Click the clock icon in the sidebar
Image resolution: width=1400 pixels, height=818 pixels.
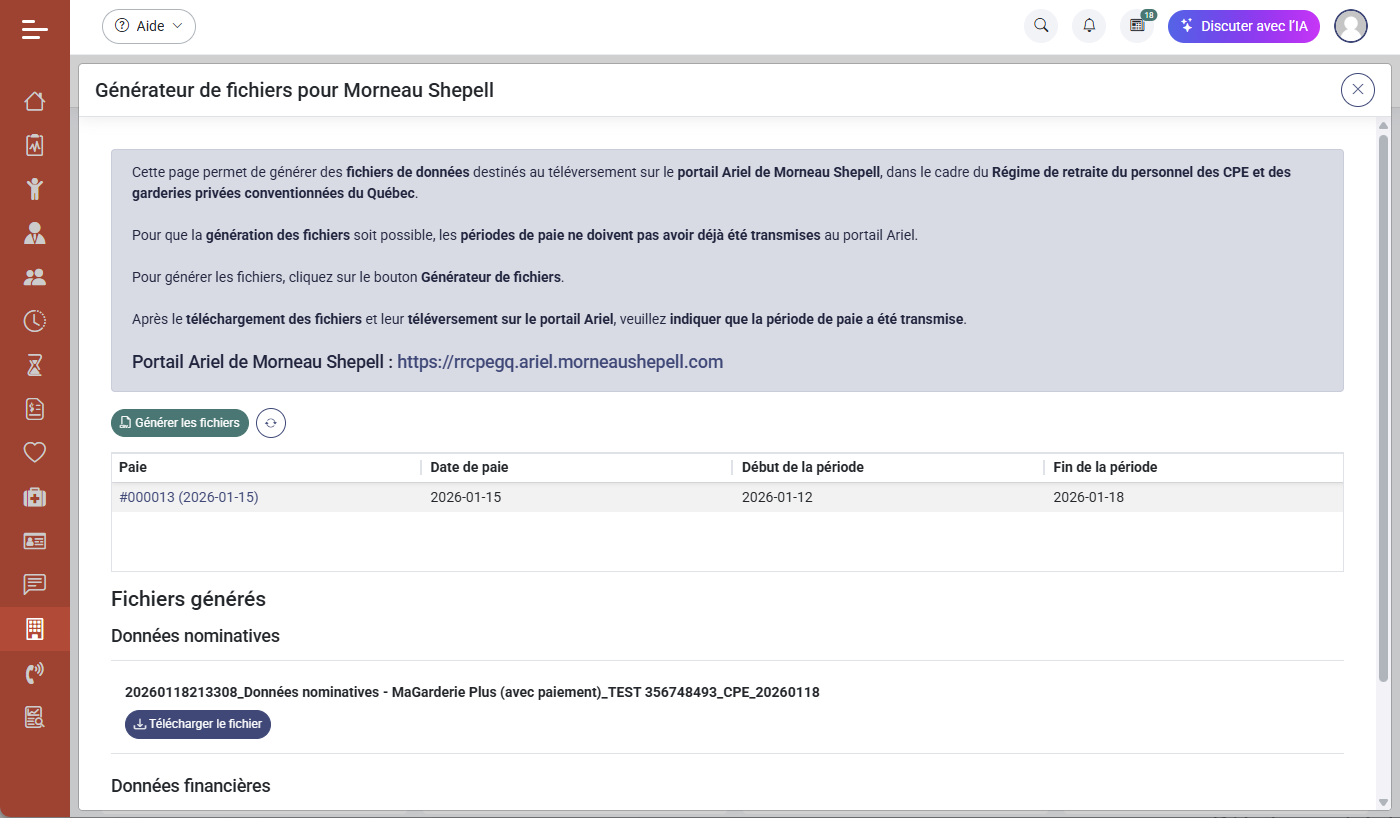pos(35,321)
